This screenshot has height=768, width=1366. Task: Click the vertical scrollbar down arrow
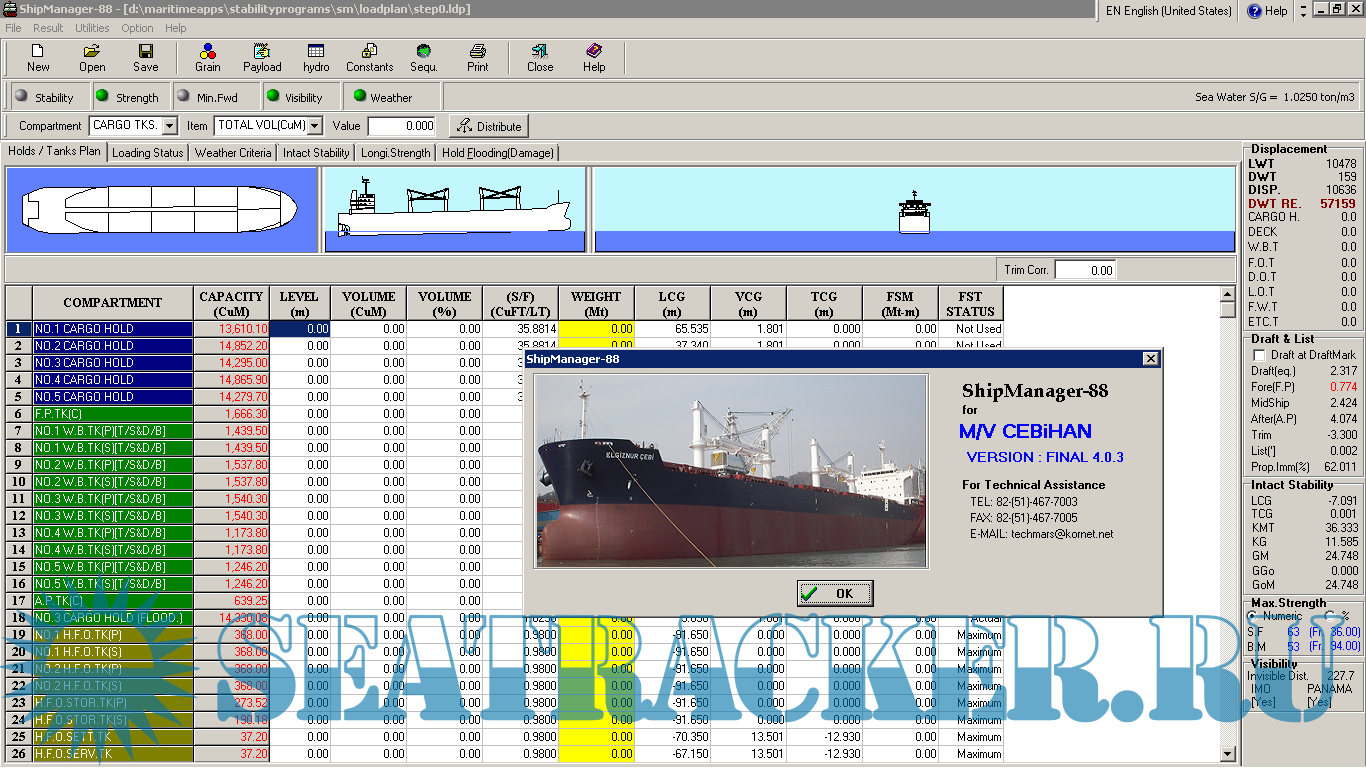[x=1228, y=754]
